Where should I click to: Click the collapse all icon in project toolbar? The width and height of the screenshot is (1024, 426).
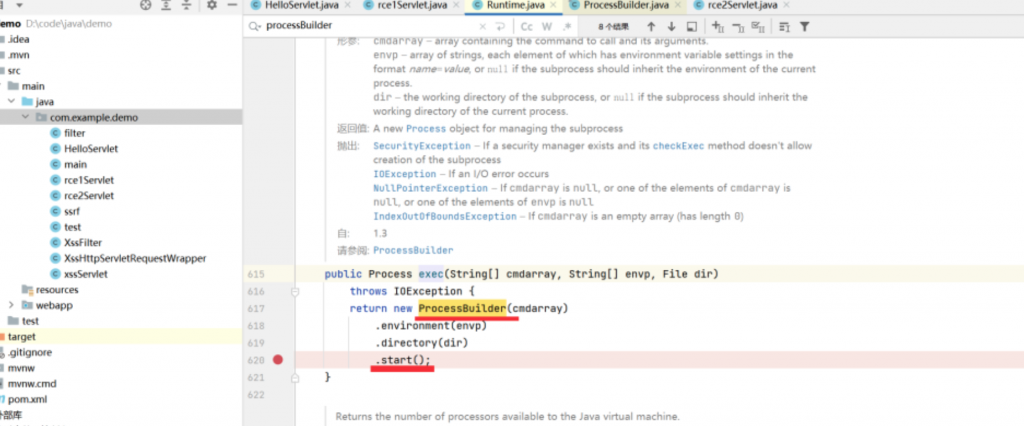(187, 5)
